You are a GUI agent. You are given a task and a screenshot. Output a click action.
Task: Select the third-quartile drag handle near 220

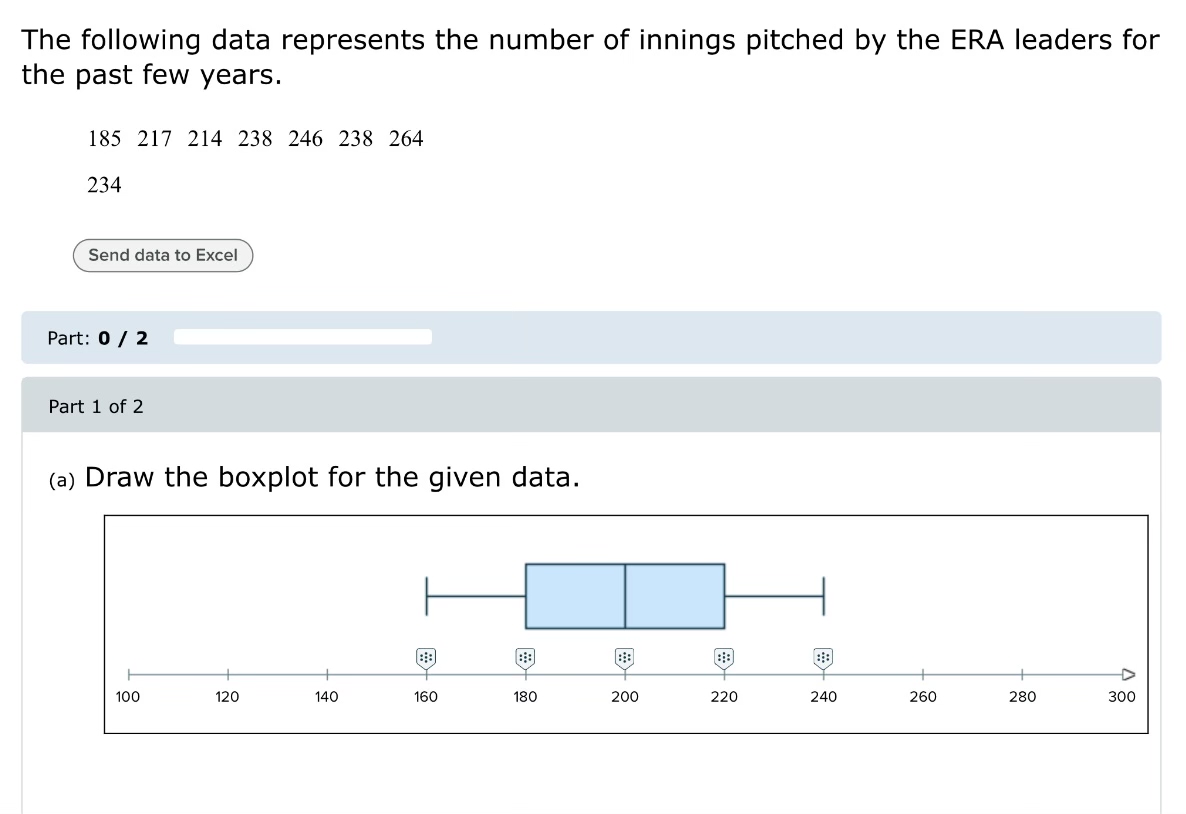[723, 657]
